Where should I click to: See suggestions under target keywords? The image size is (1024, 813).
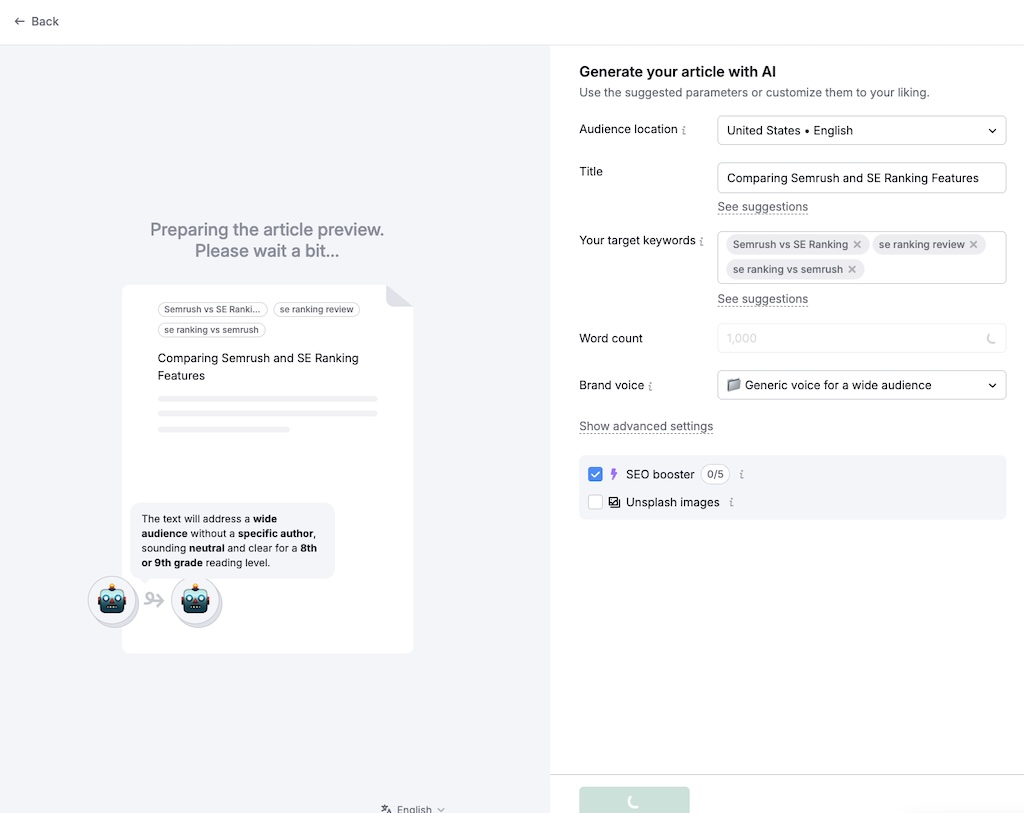(762, 299)
